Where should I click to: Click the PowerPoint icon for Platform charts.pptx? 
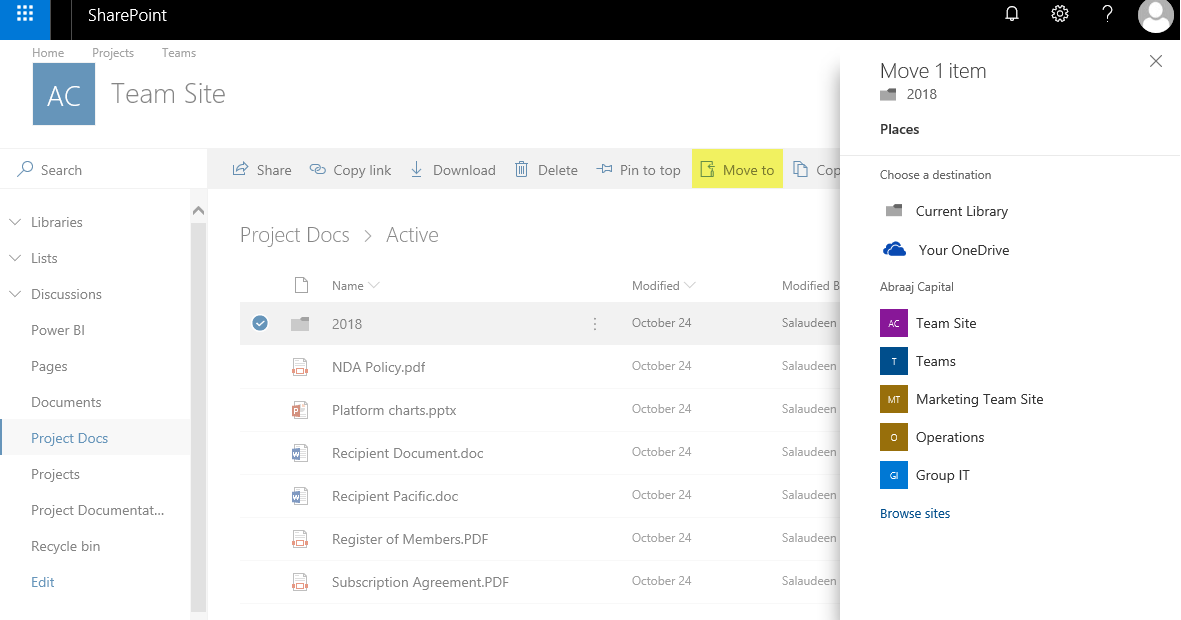pyautogui.click(x=300, y=410)
